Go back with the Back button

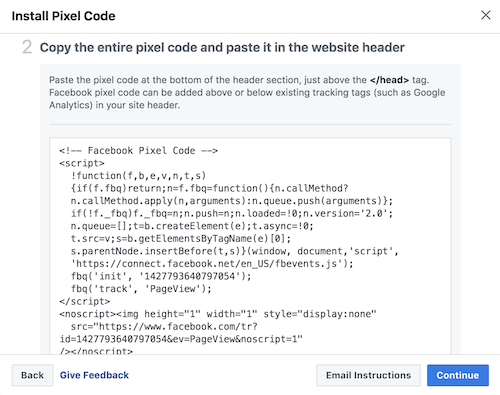click(32, 375)
